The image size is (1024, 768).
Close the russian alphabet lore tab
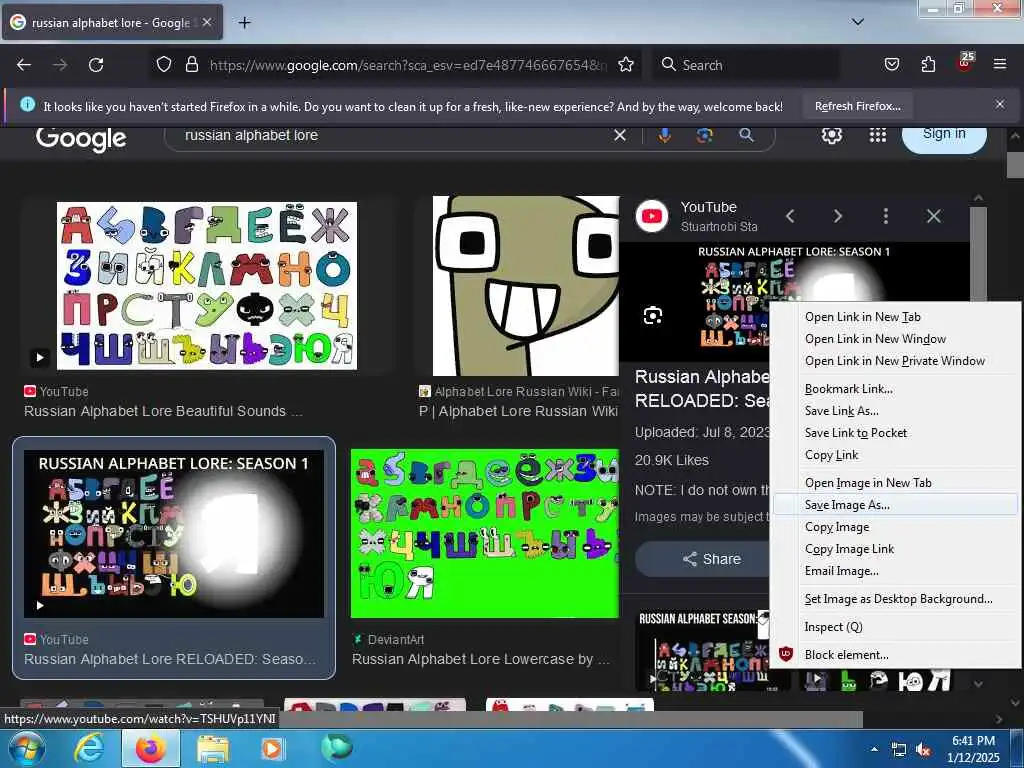click(207, 22)
